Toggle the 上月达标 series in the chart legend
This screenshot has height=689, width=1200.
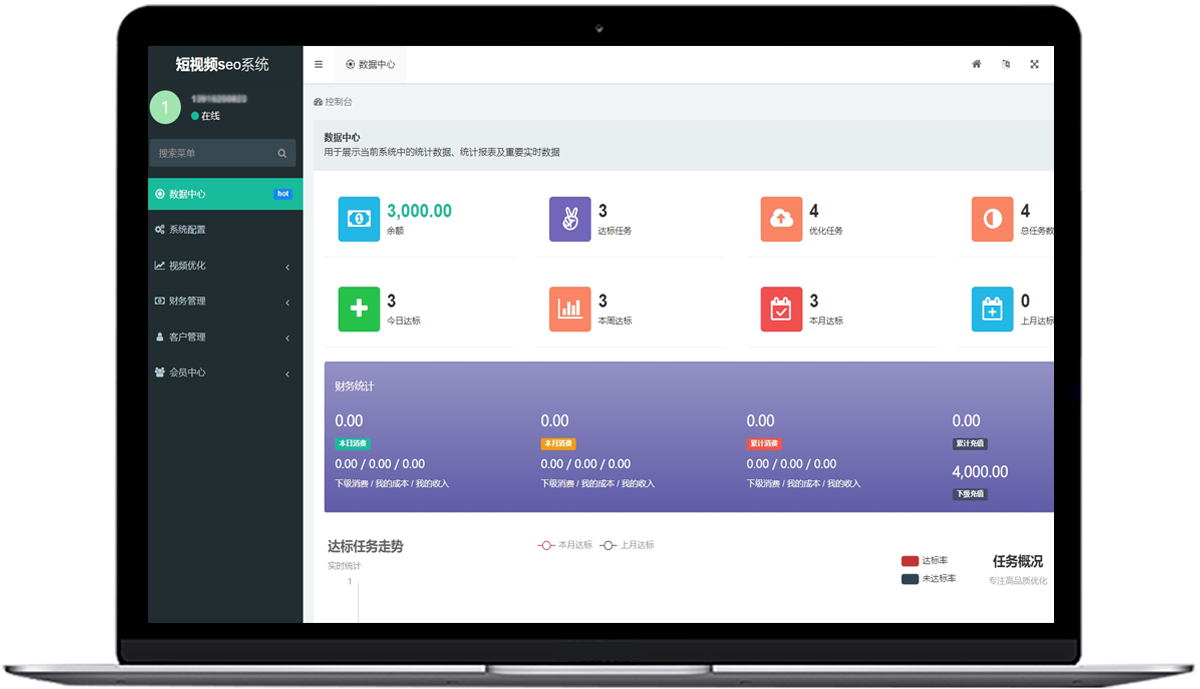pyautogui.click(x=628, y=545)
